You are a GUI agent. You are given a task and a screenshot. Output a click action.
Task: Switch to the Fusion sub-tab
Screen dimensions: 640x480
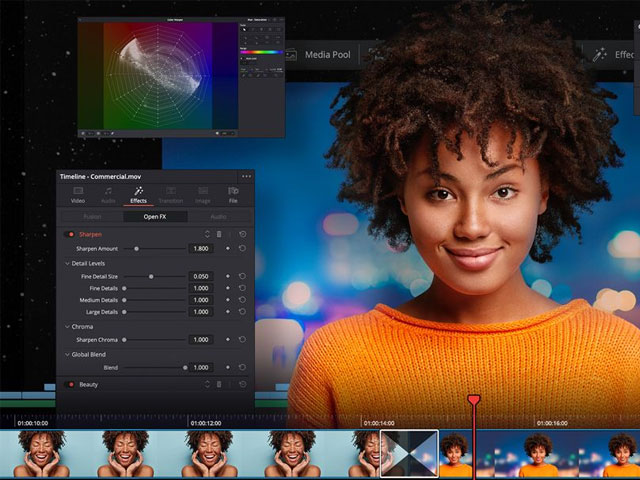pos(92,216)
